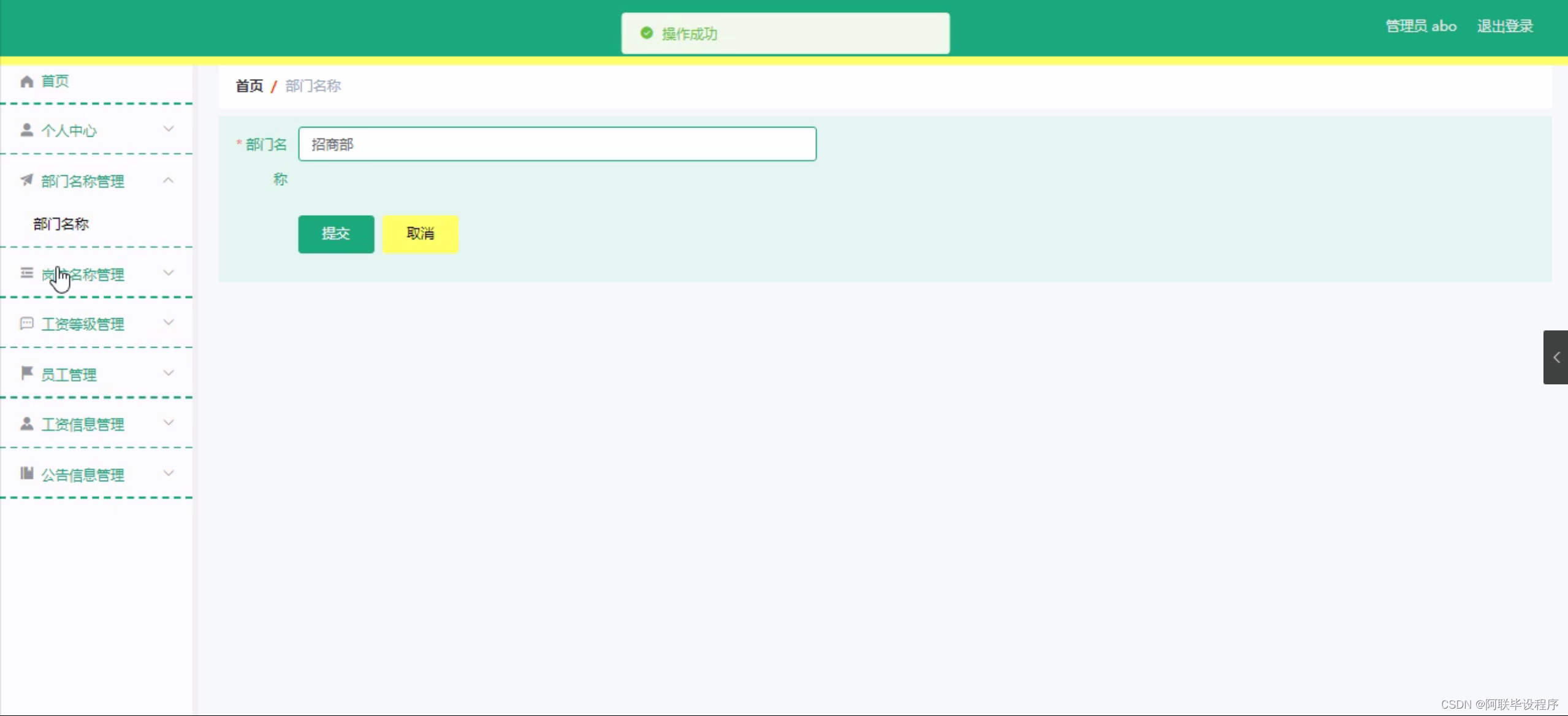Click the paper plane icon for 部门名称管理
The height and width of the screenshot is (716, 1568).
tap(25, 180)
